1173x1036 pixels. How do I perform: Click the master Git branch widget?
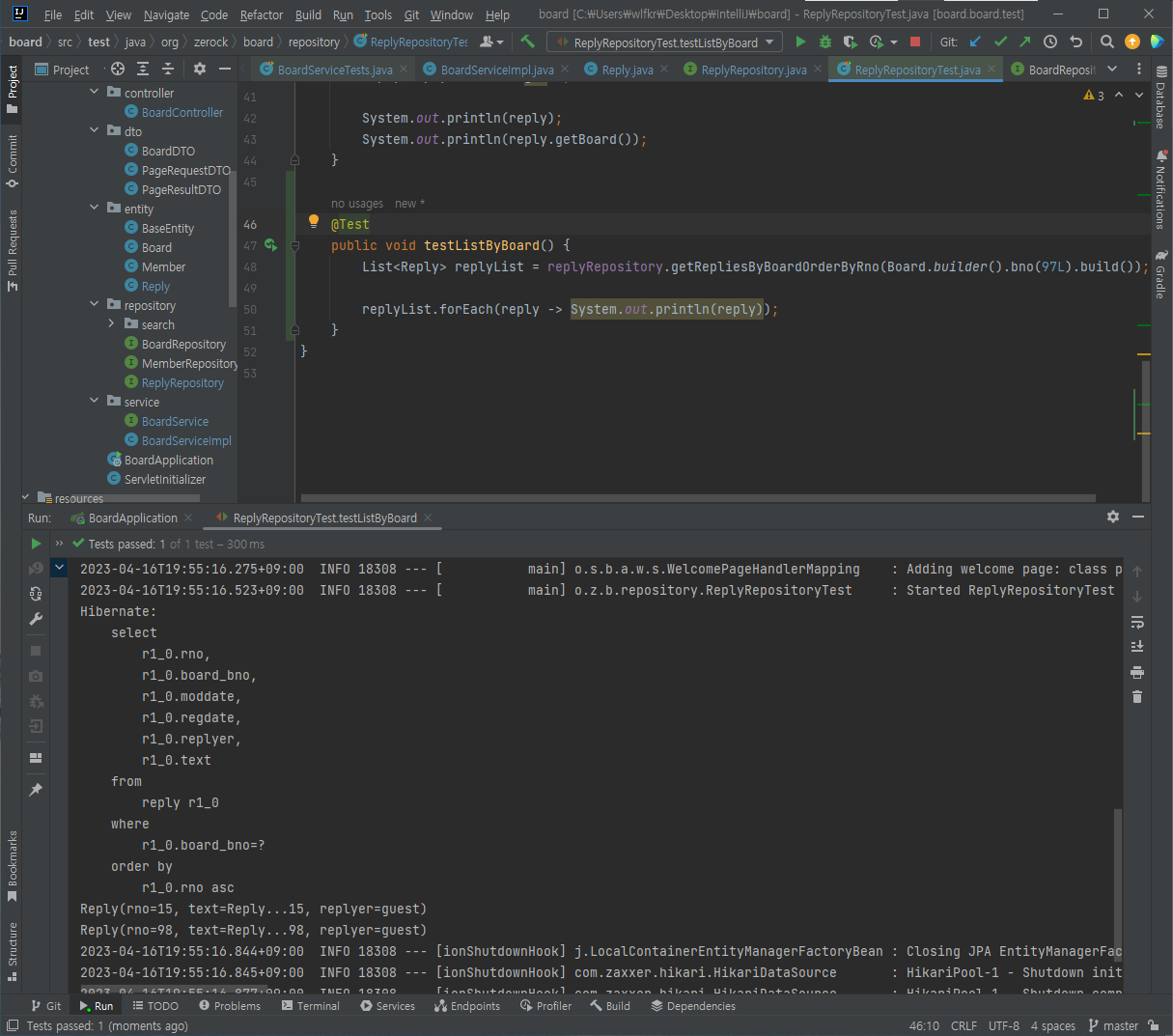(x=1113, y=1025)
